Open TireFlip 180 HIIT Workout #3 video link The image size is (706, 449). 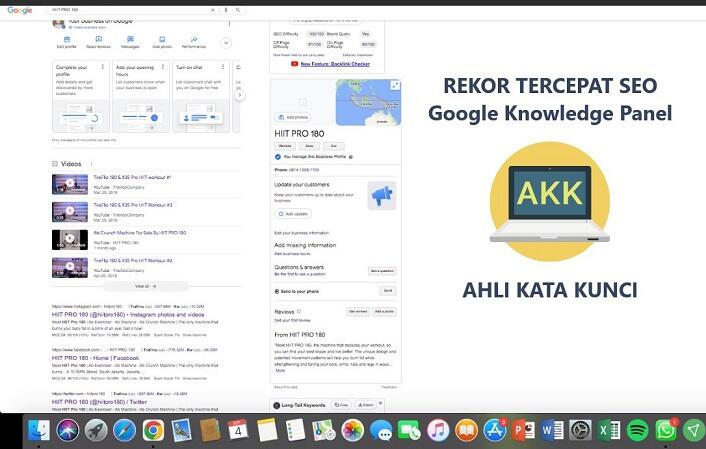pos(133,205)
